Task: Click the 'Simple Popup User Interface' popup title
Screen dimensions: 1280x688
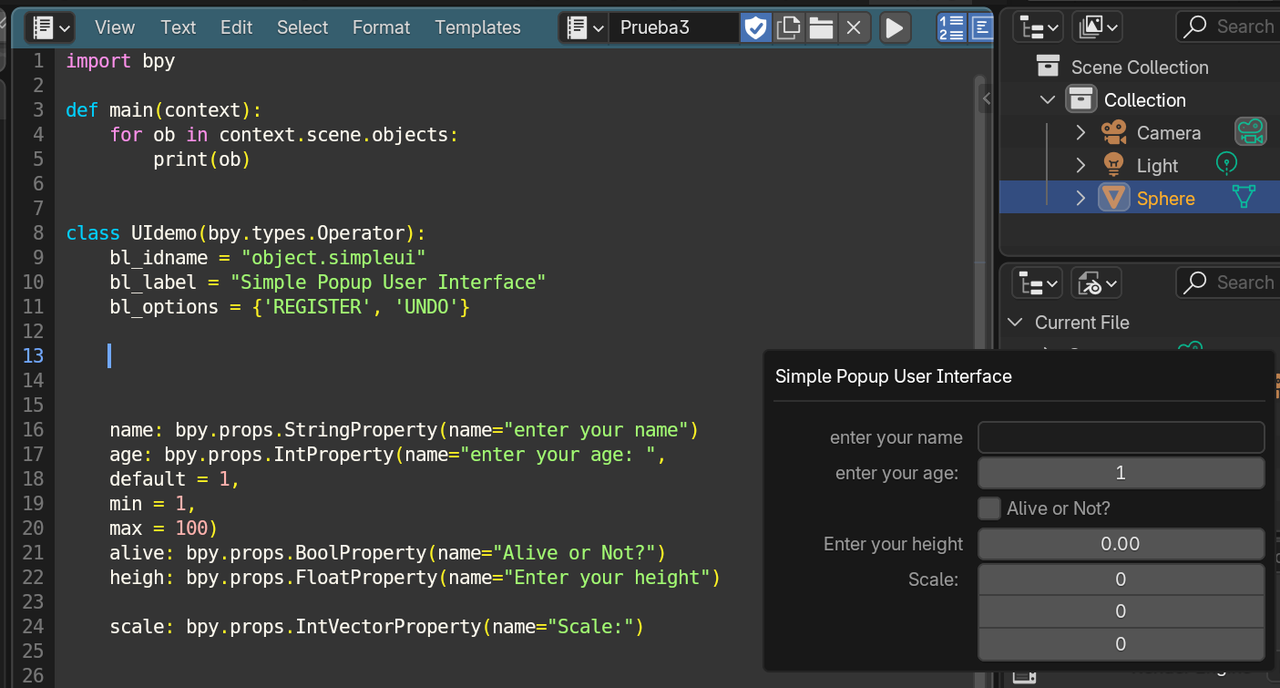Action: click(x=893, y=376)
